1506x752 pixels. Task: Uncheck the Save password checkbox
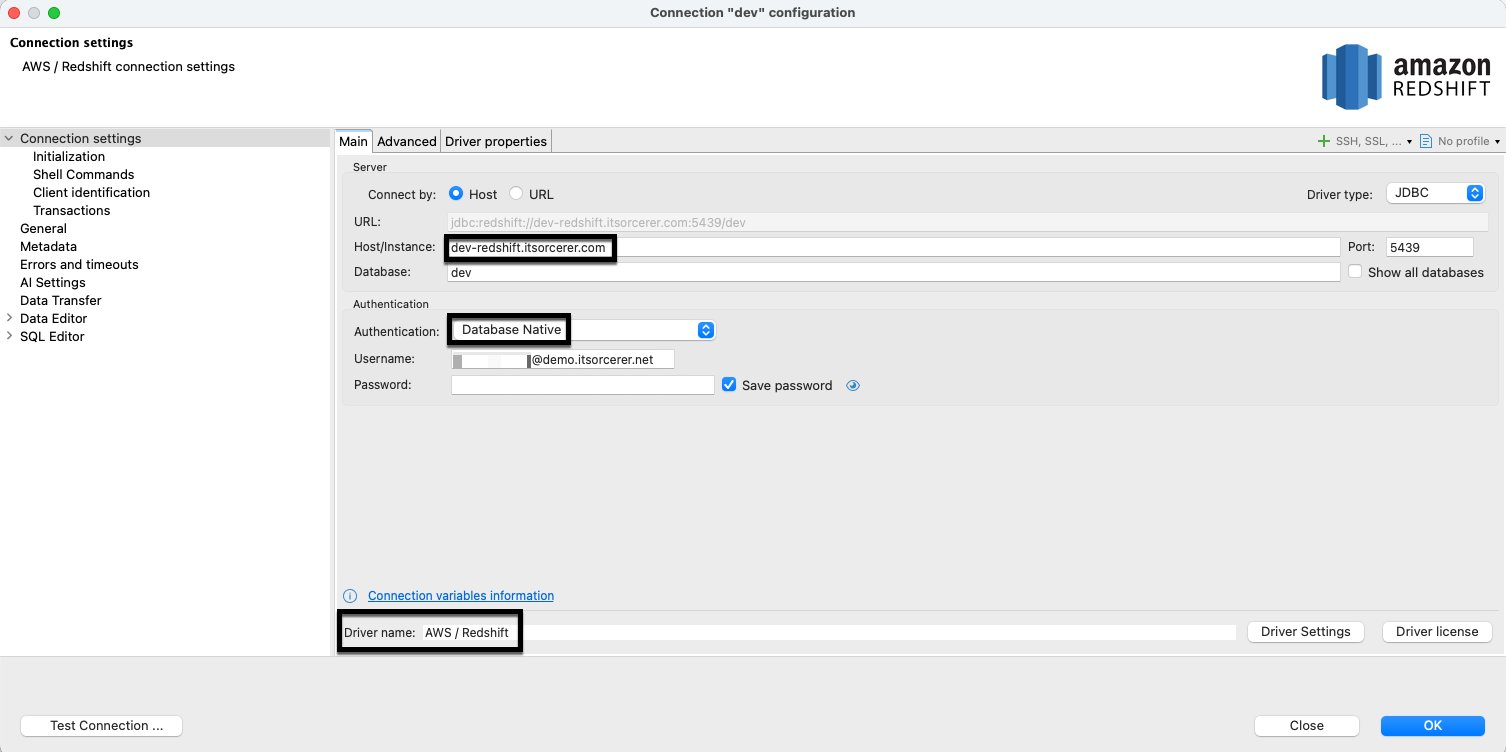pyautogui.click(x=728, y=384)
